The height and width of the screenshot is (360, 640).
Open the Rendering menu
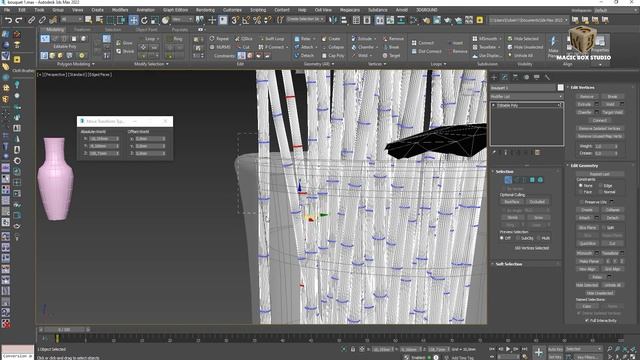click(205, 10)
